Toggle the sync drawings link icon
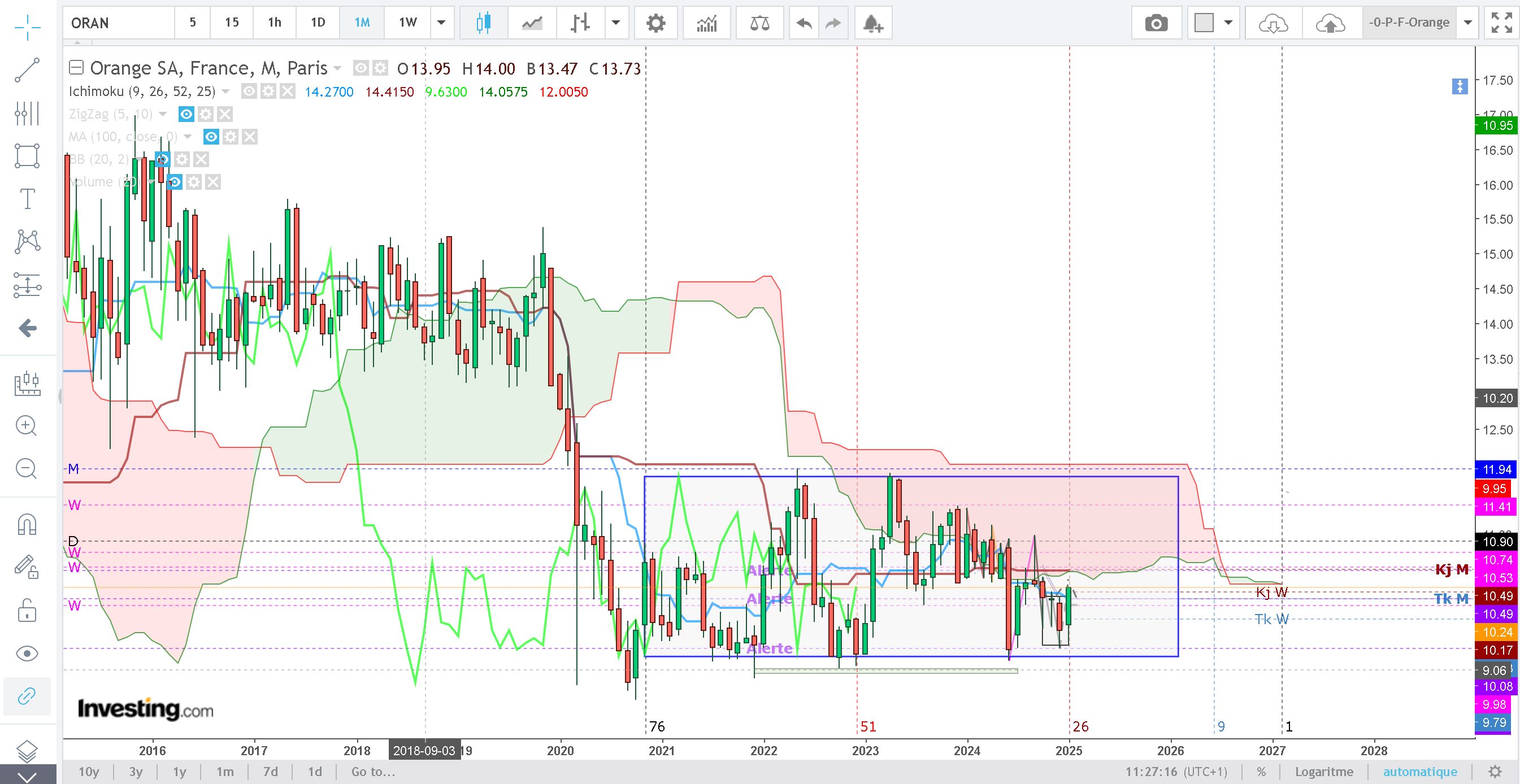1520x784 pixels. pyautogui.click(x=27, y=696)
